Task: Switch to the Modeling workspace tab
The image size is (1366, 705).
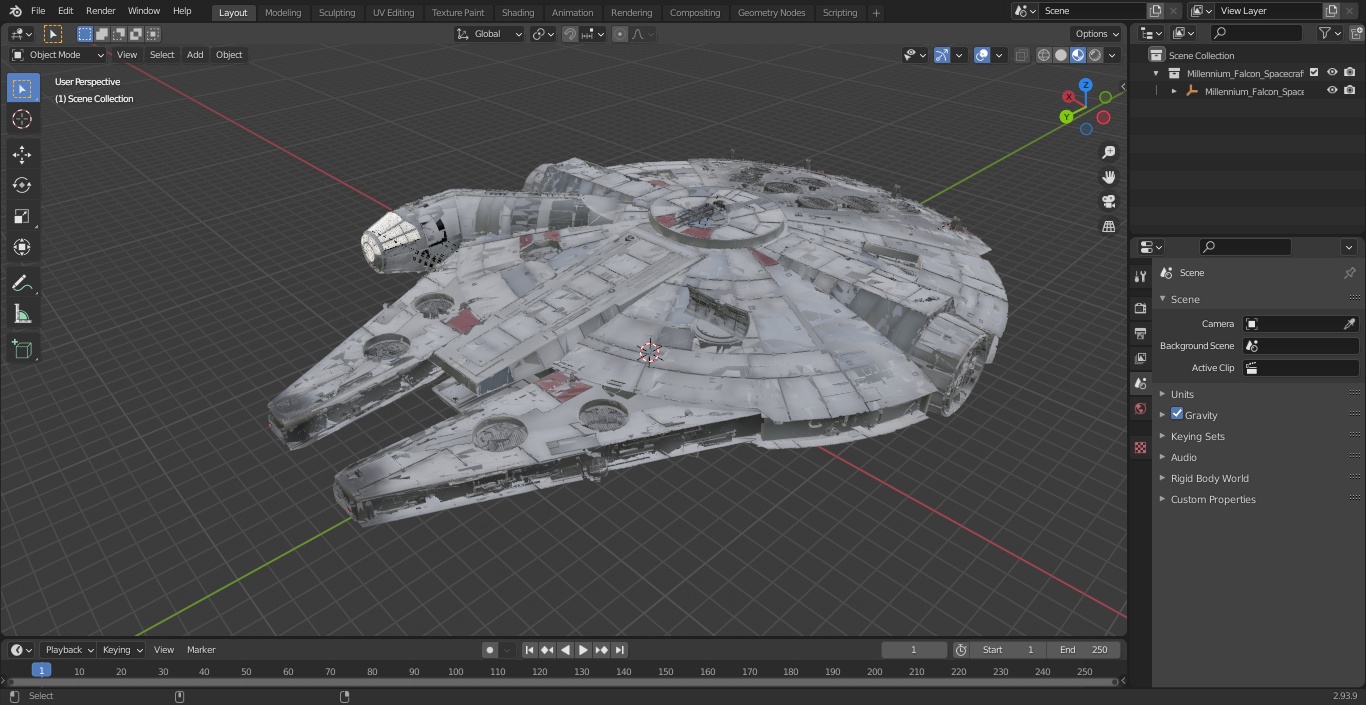Action: [x=283, y=13]
